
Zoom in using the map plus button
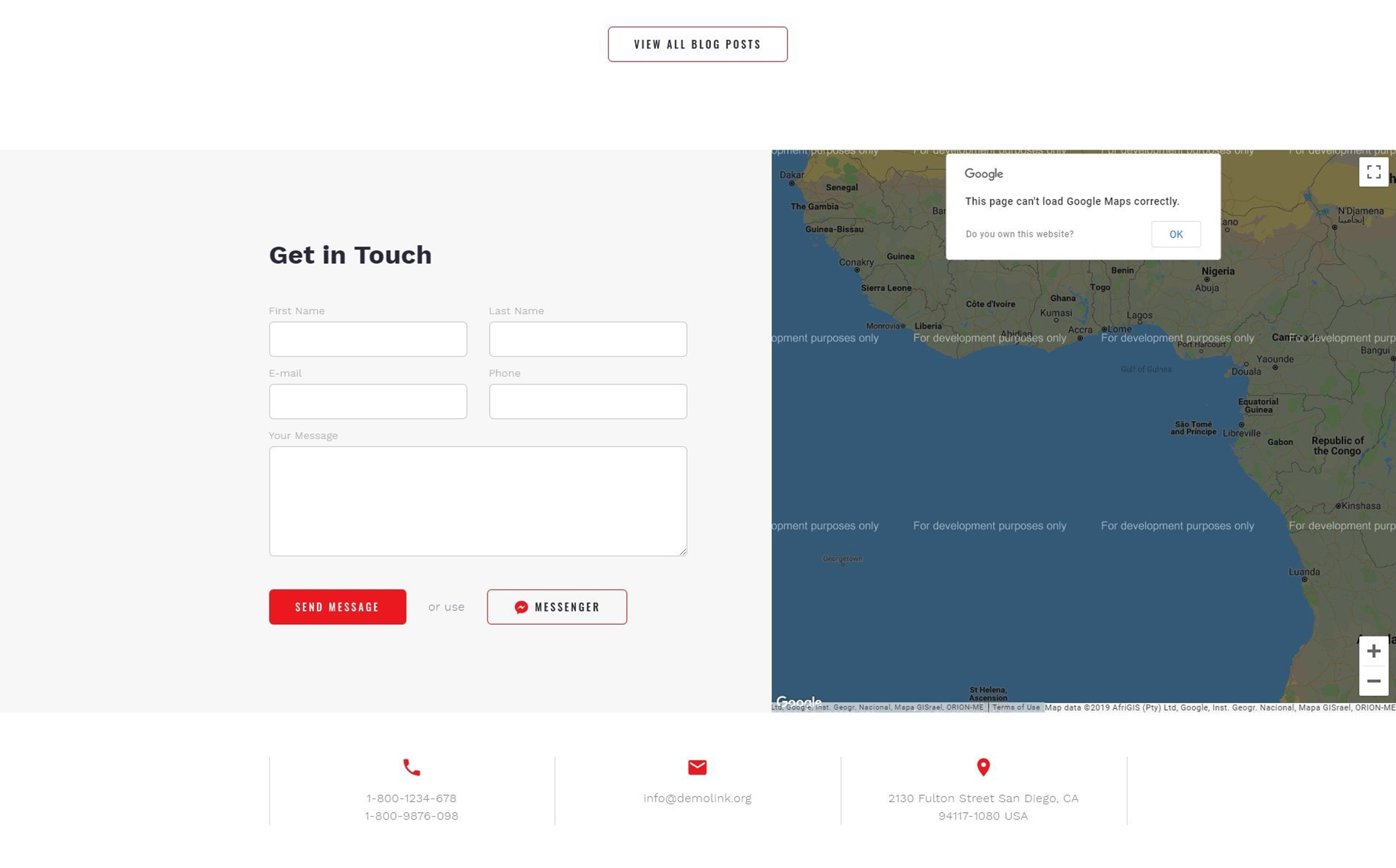pyautogui.click(x=1373, y=651)
